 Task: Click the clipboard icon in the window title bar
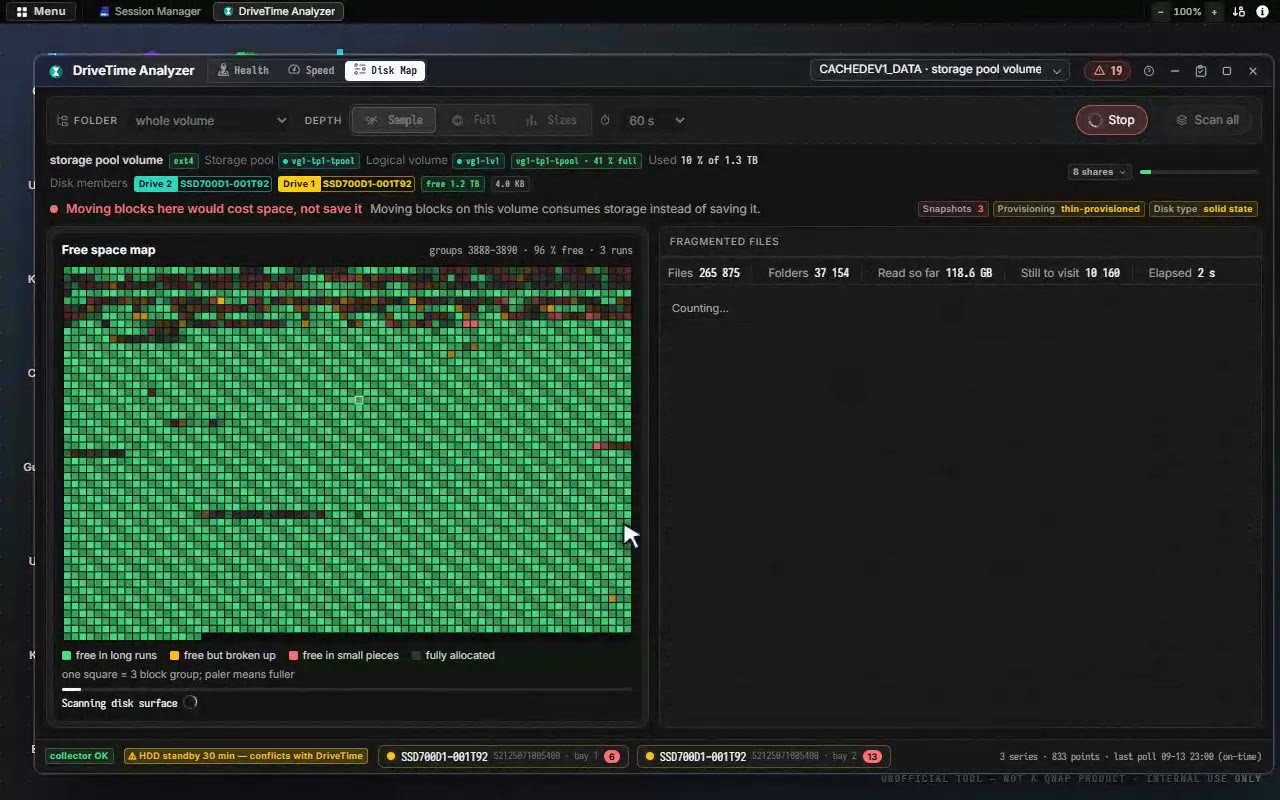click(x=1201, y=71)
